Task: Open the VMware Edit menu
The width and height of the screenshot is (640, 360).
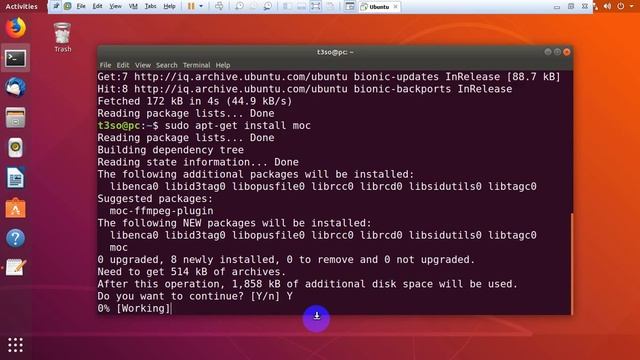Action: point(97,6)
